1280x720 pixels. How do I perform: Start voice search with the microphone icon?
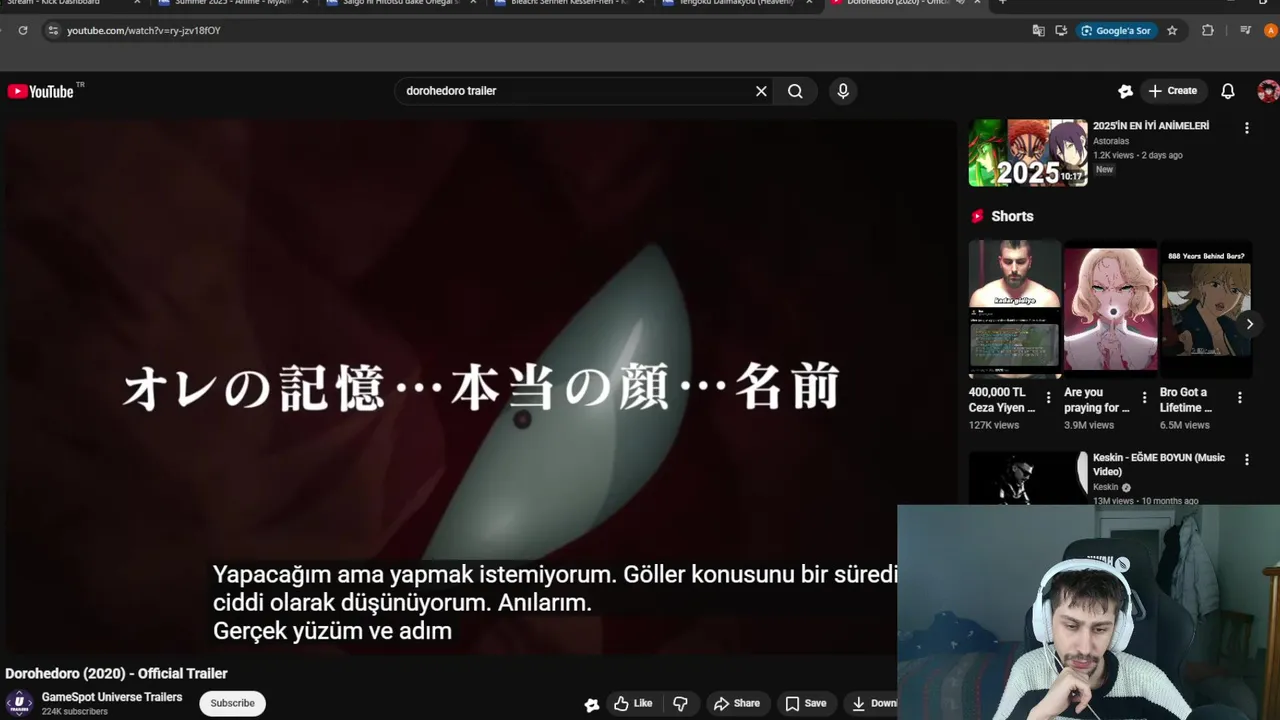pyautogui.click(x=843, y=91)
